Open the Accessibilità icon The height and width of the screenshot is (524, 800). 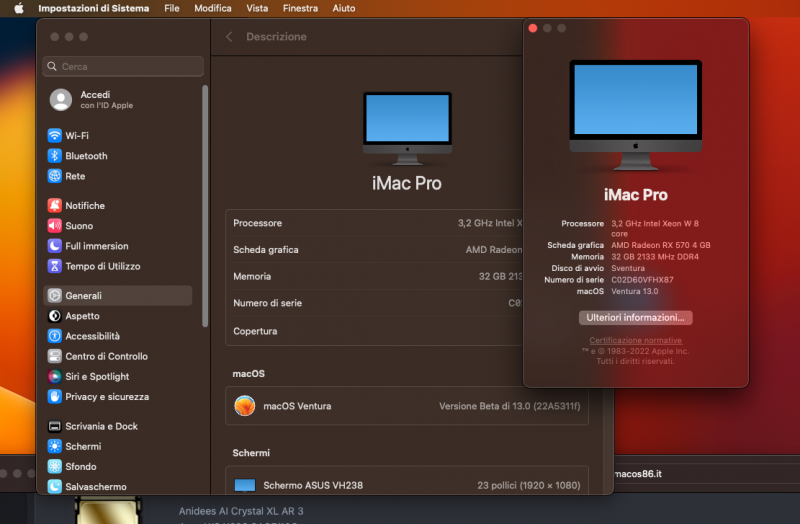(x=55, y=336)
